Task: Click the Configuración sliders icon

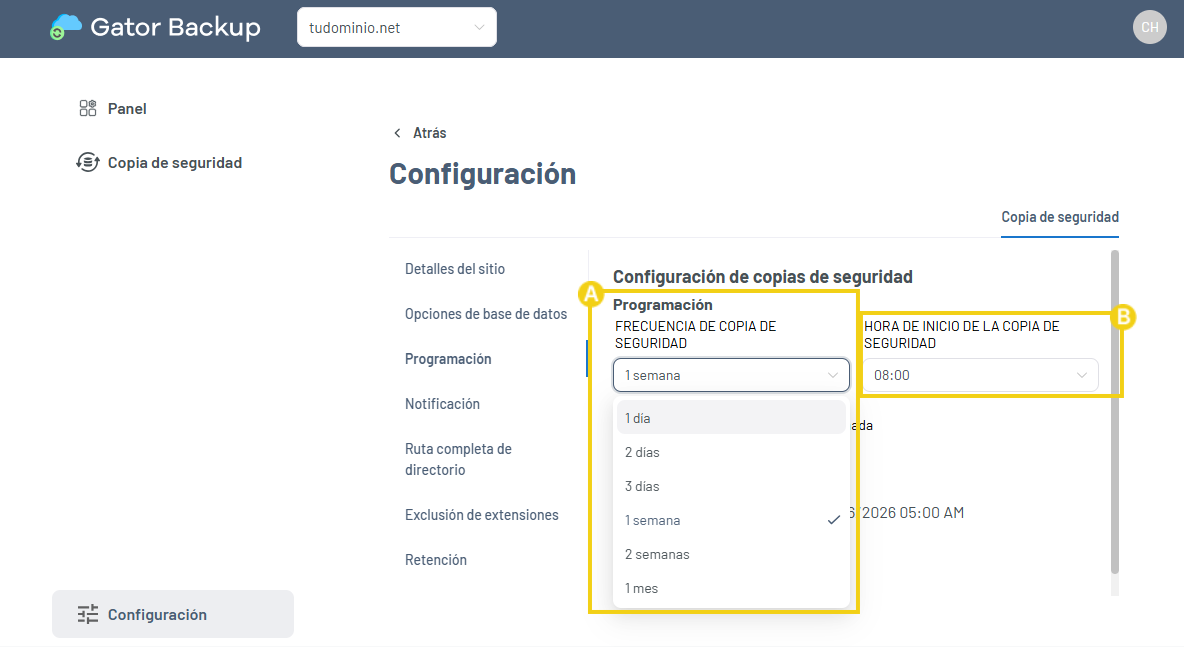Action: coord(88,615)
